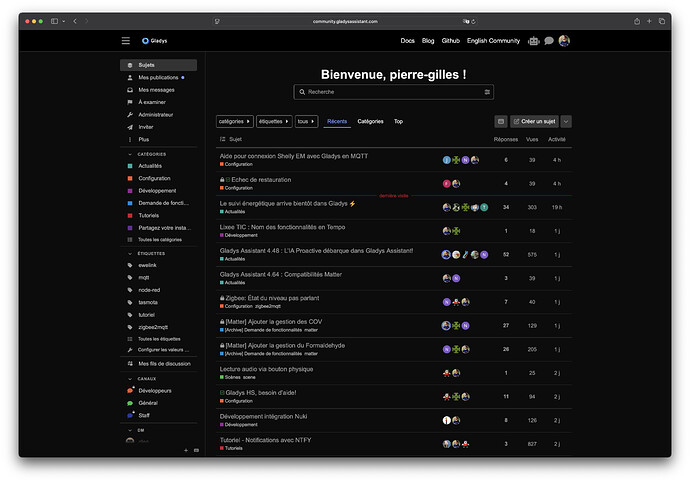Viewport: 690px width, 482px height.
Task: Open the catégories filter dropdown
Action: 235,121
